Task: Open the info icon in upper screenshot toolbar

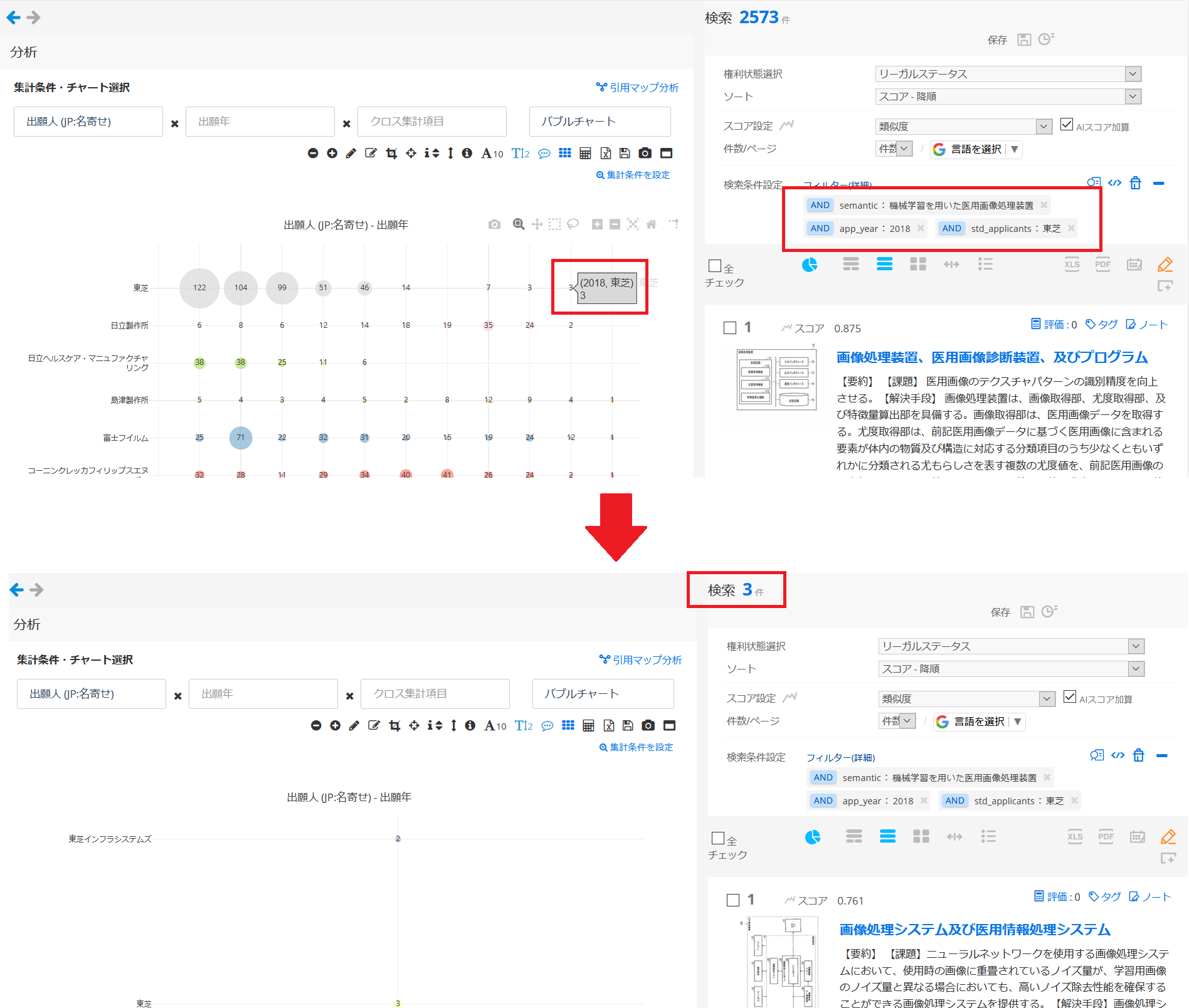Action: (x=467, y=154)
